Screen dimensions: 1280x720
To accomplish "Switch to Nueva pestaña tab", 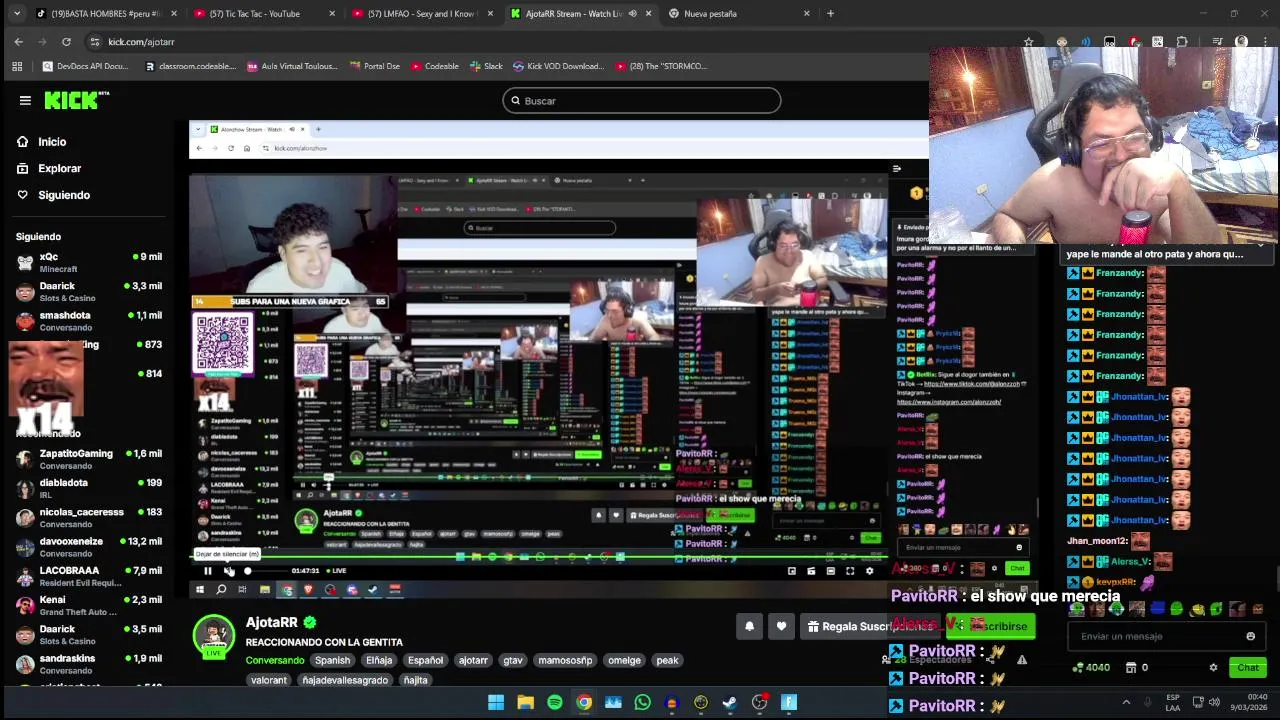I will [740, 14].
